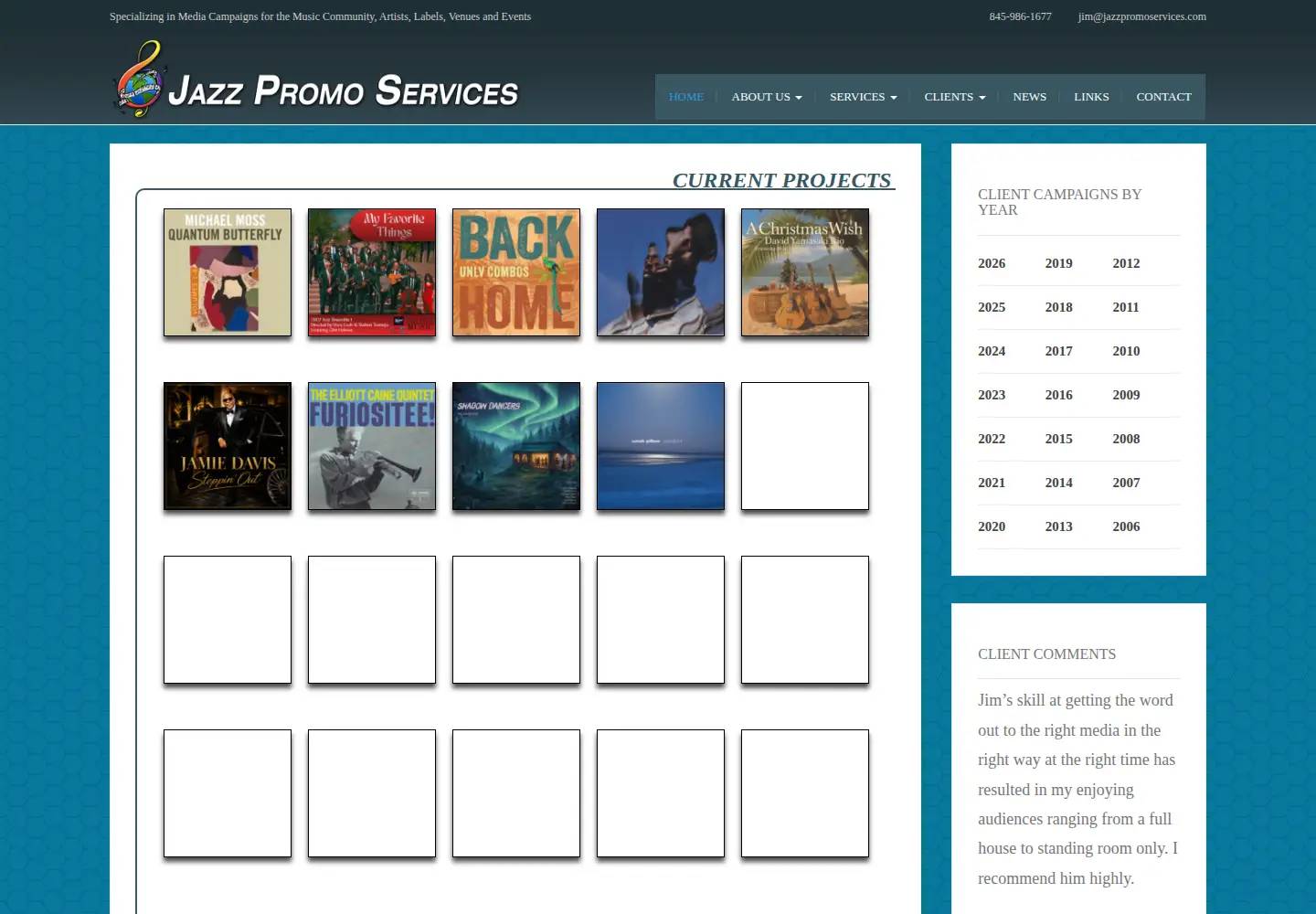View 2026 client campaigns
1316x914 pixels.
(992, 263)
